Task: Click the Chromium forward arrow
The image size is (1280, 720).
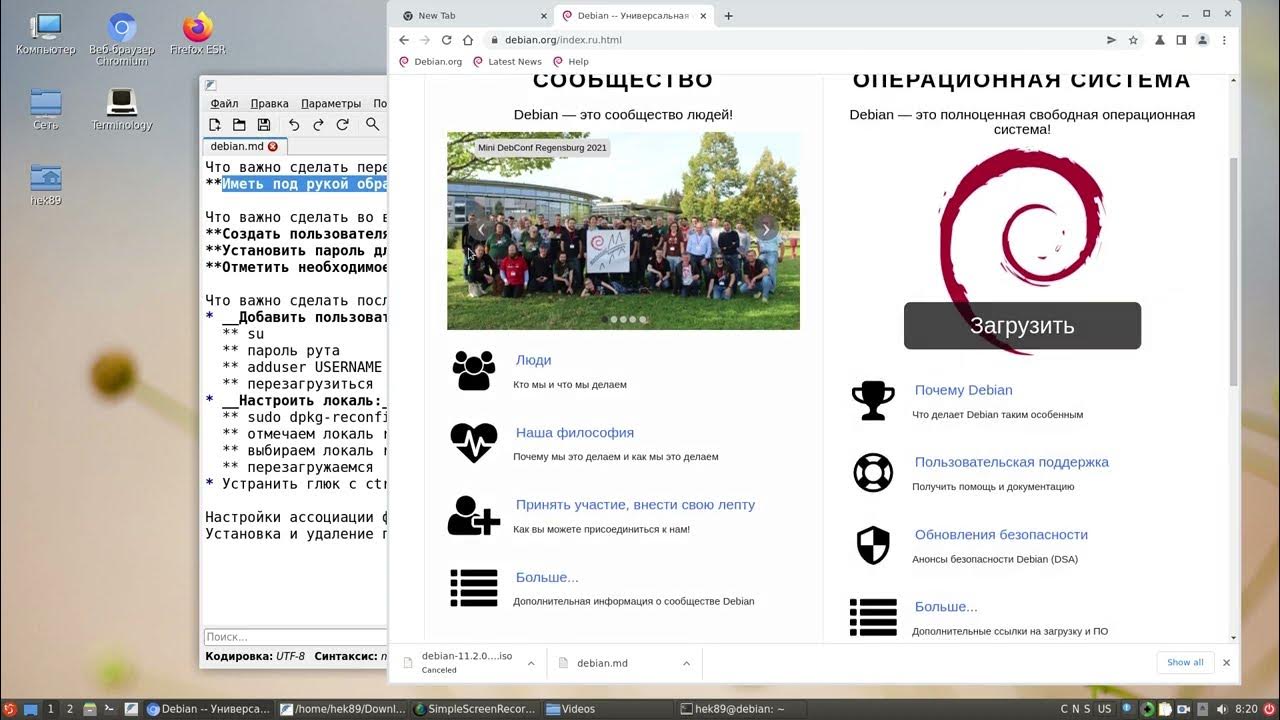Action: click(425, 40)
